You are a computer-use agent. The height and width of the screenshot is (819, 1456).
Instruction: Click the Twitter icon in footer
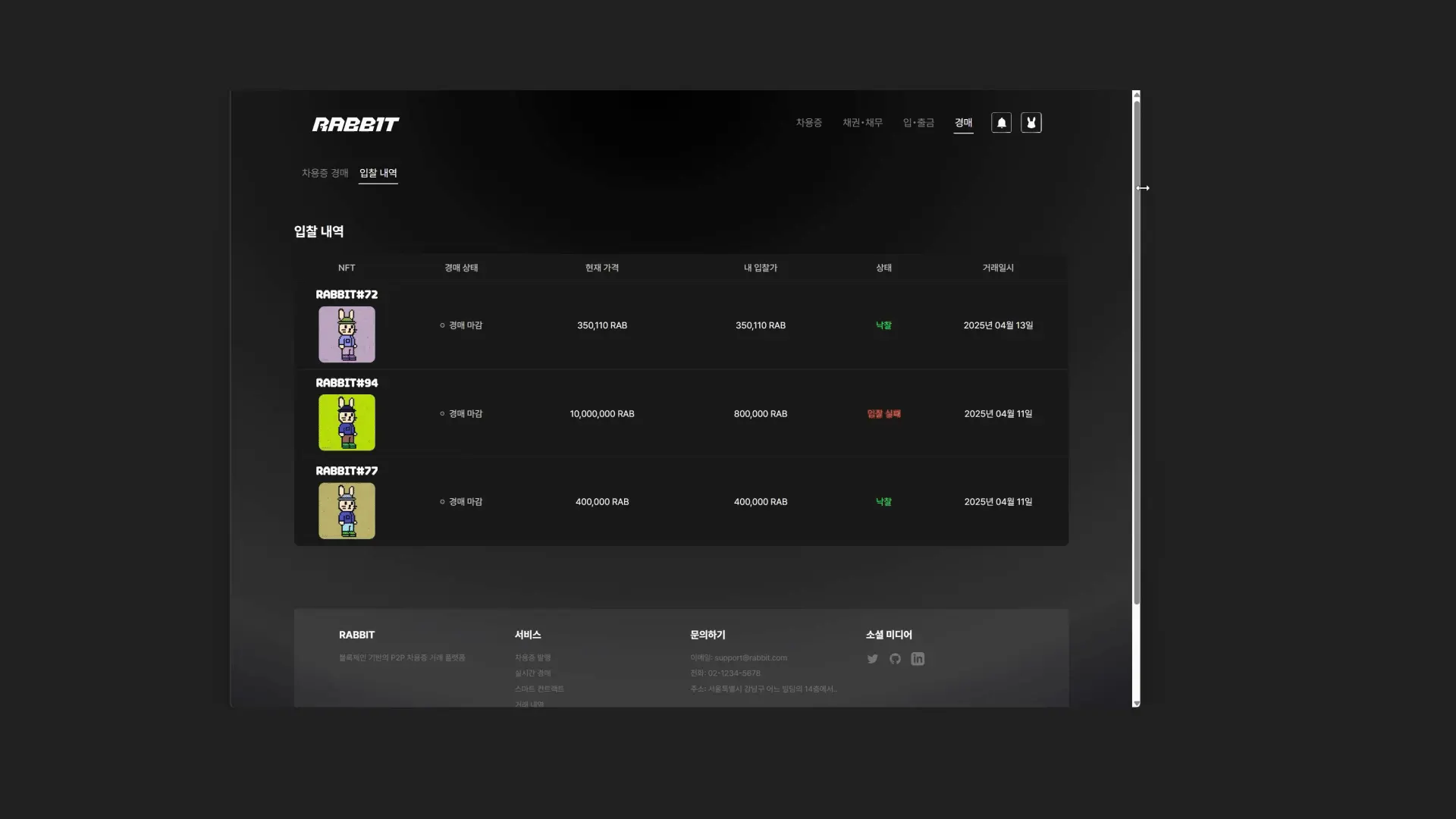pos(872,659)
